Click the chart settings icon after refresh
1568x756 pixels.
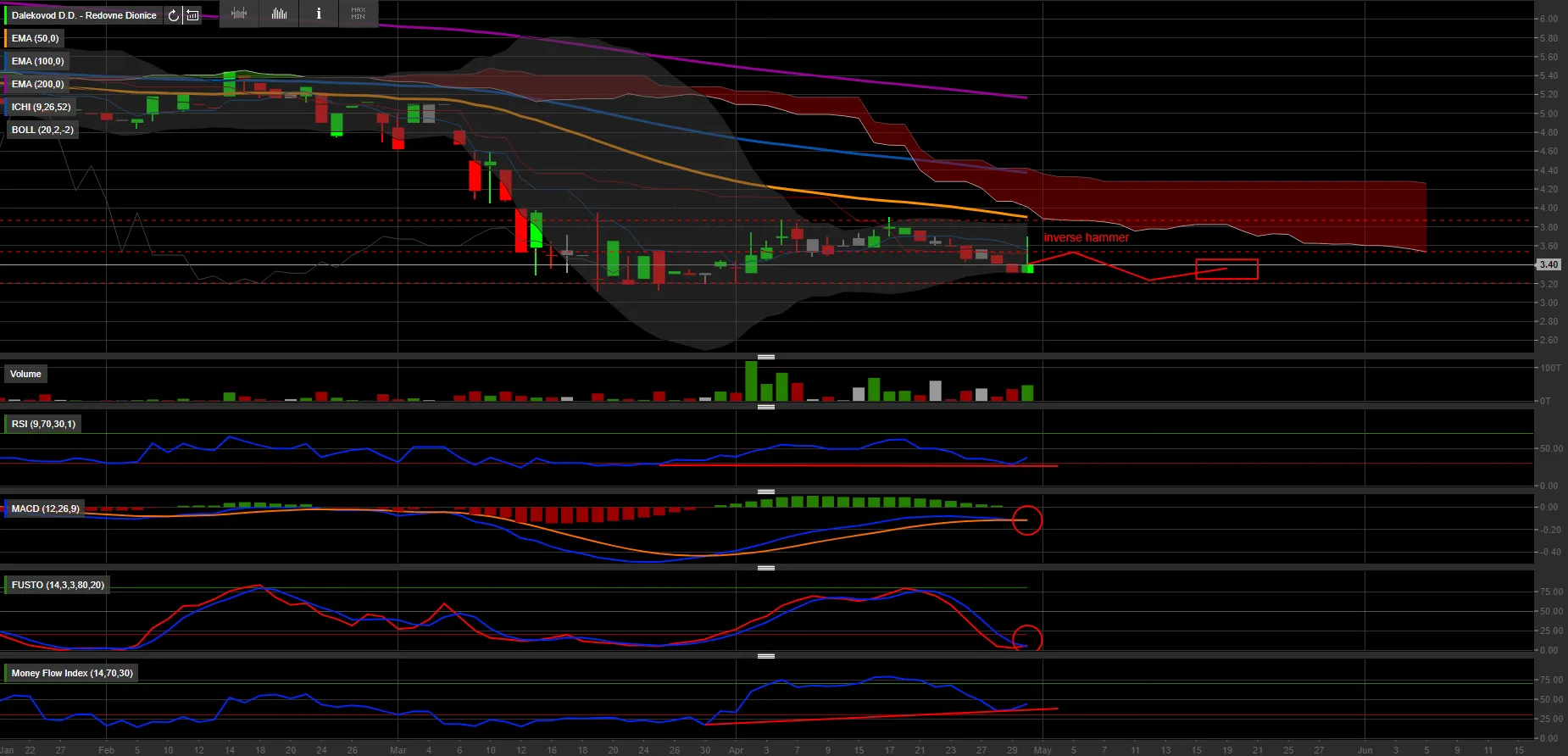pyautogui.click(x=193, y=15)
